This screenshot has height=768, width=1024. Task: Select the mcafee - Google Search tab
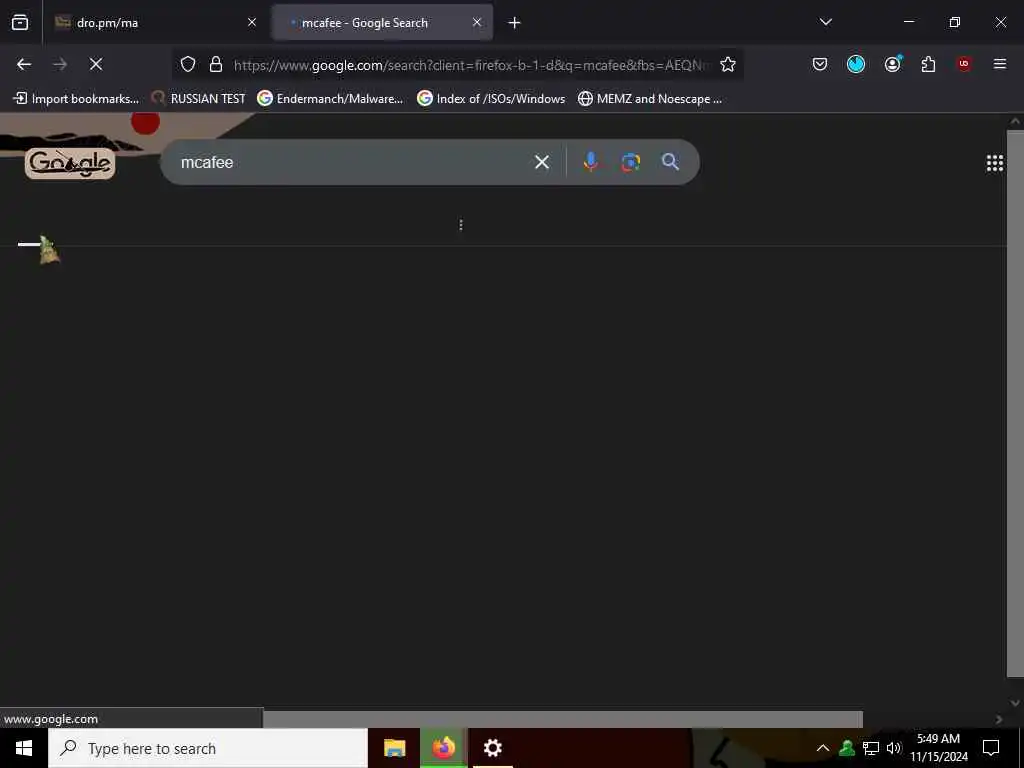coord(382,22)
